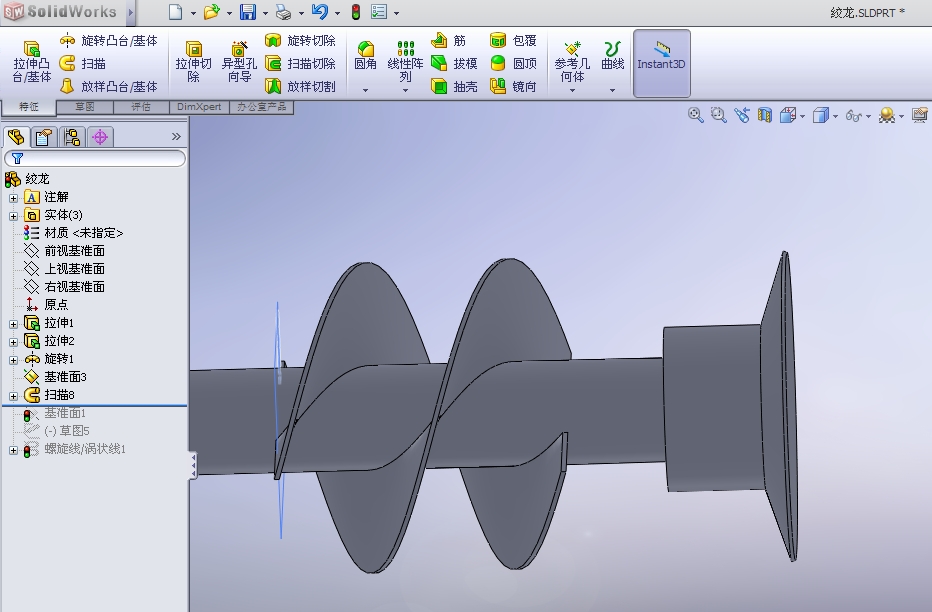Select the 圆顶 dome tool
Viewport: 932px width, 612px height.
pos(514,64)
